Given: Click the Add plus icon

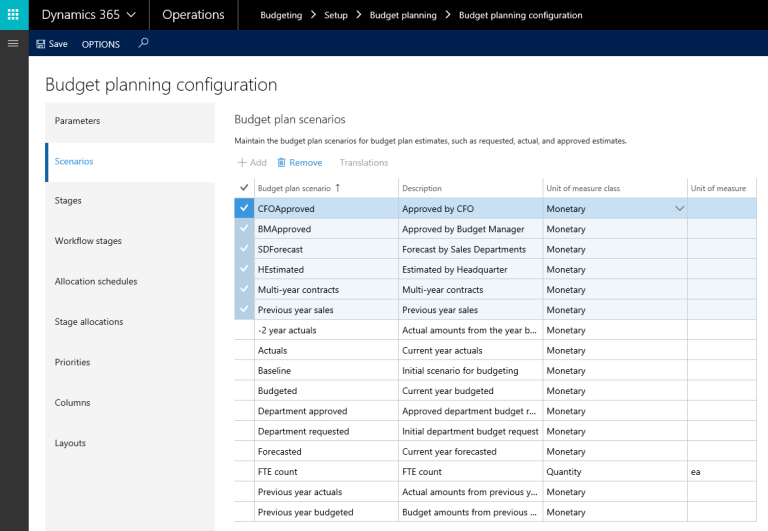Looking at the screenshot, I should coord(241,162).
